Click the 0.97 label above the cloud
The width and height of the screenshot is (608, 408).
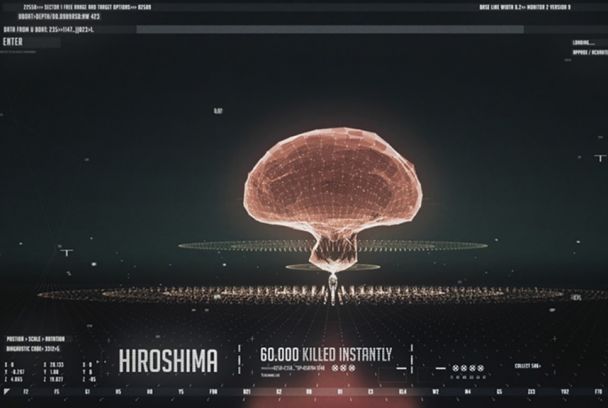[218, 110]
